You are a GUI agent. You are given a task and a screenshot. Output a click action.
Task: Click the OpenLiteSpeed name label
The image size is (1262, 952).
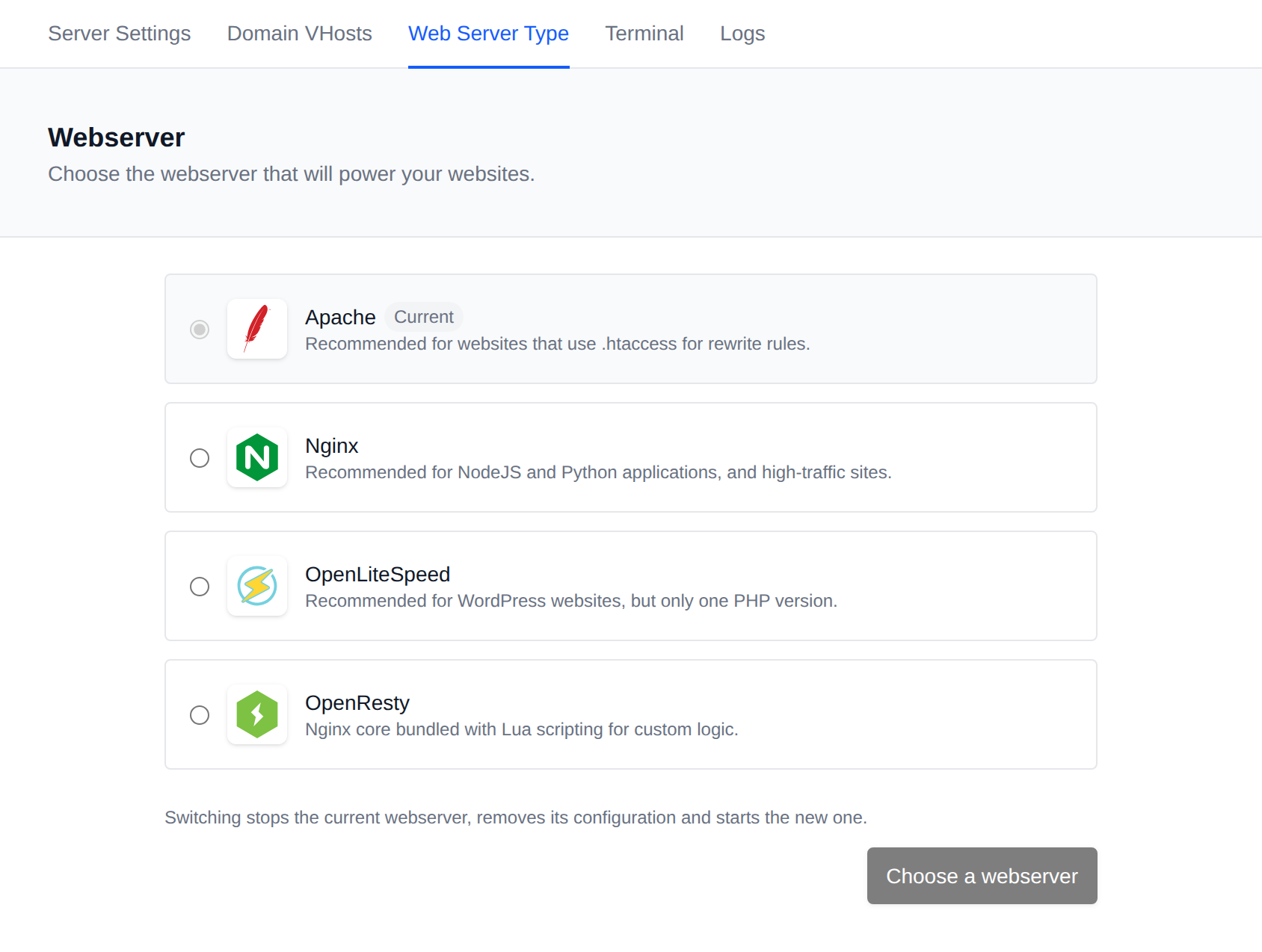378,574
